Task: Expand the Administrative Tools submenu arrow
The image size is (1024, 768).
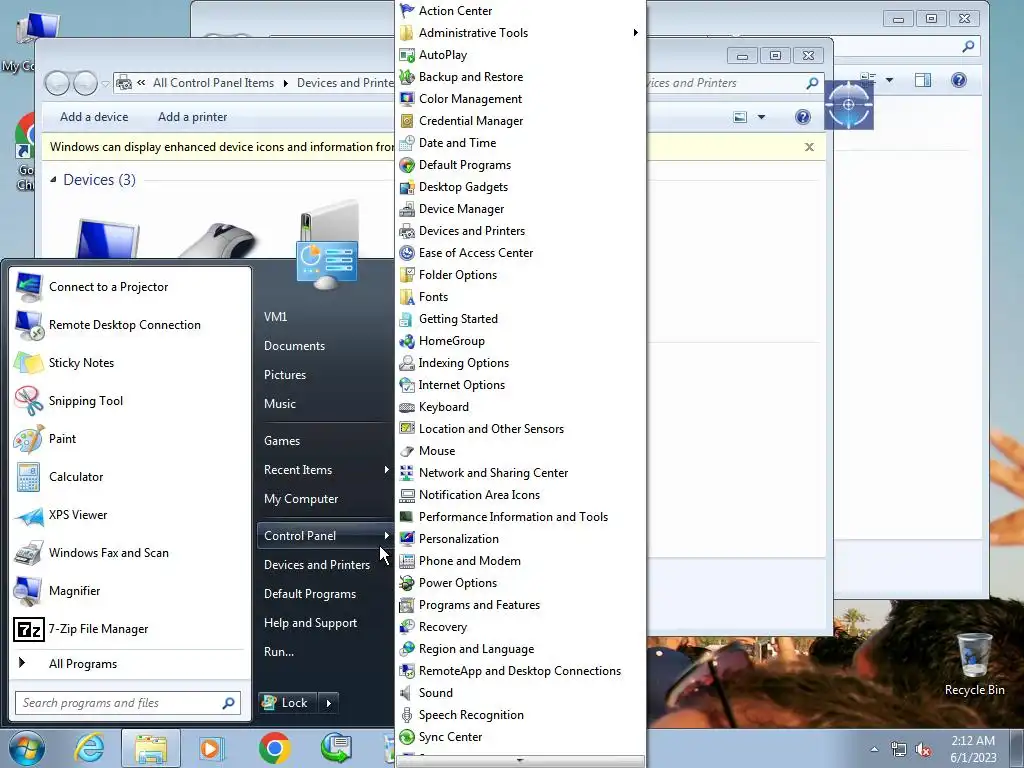Action: (x=635, y=33)
